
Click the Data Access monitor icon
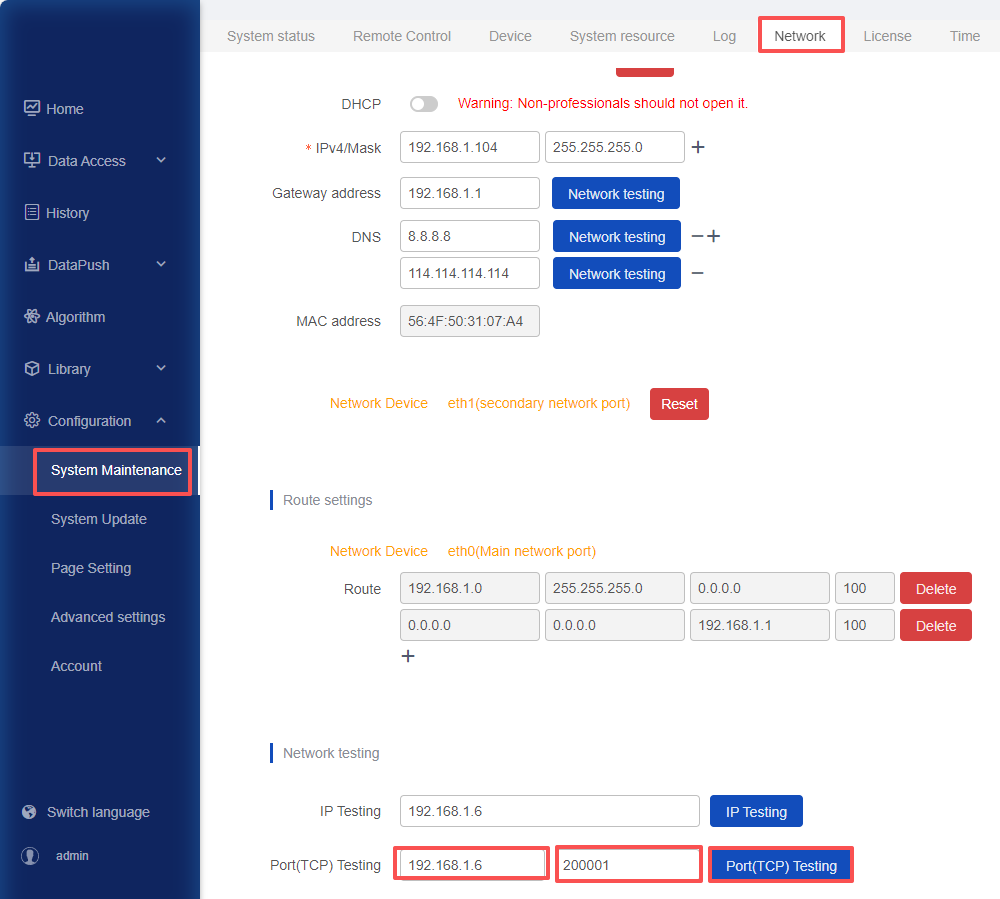[x=32, y=160]
